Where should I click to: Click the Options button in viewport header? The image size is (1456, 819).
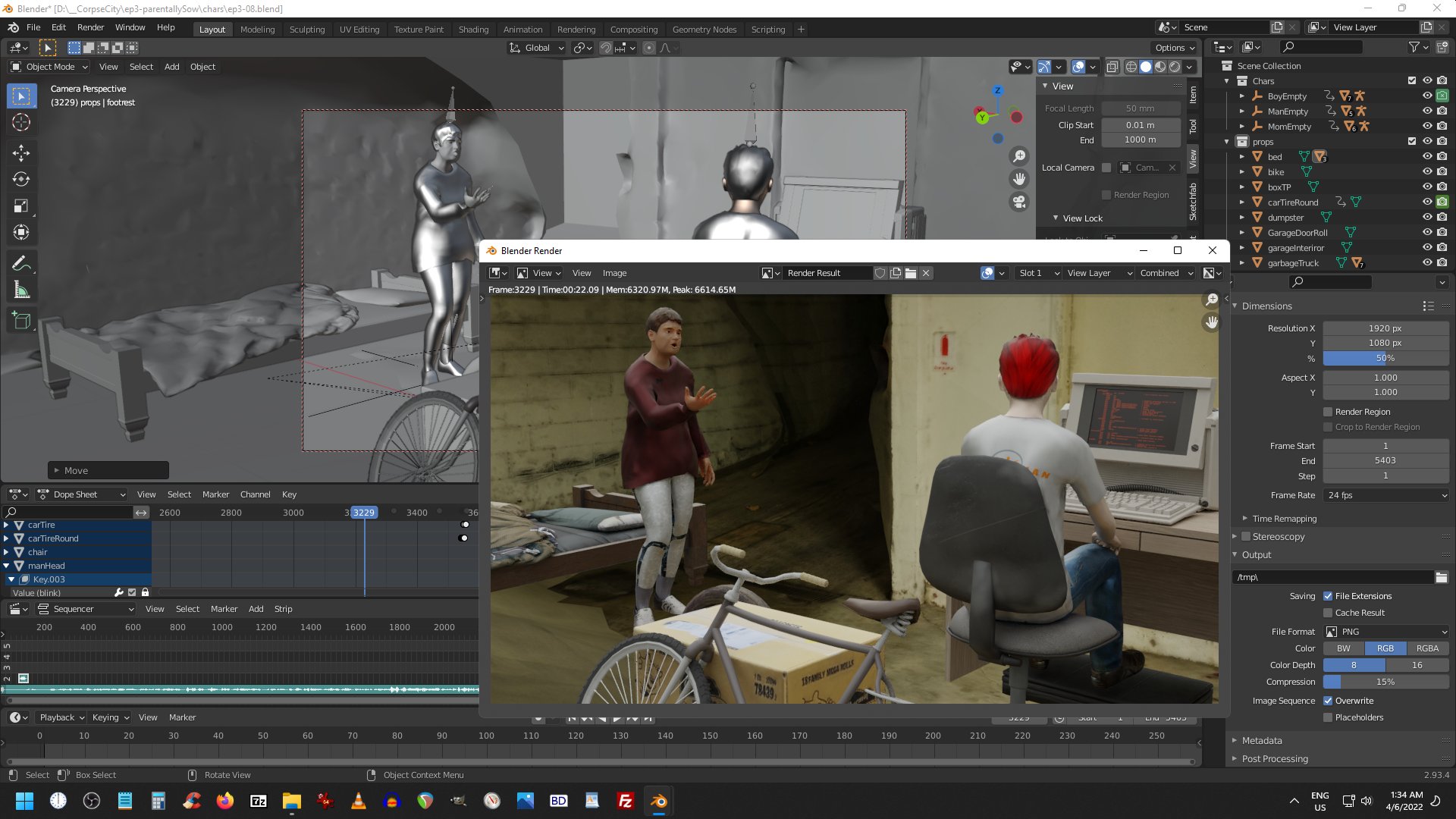point(1175,48)
